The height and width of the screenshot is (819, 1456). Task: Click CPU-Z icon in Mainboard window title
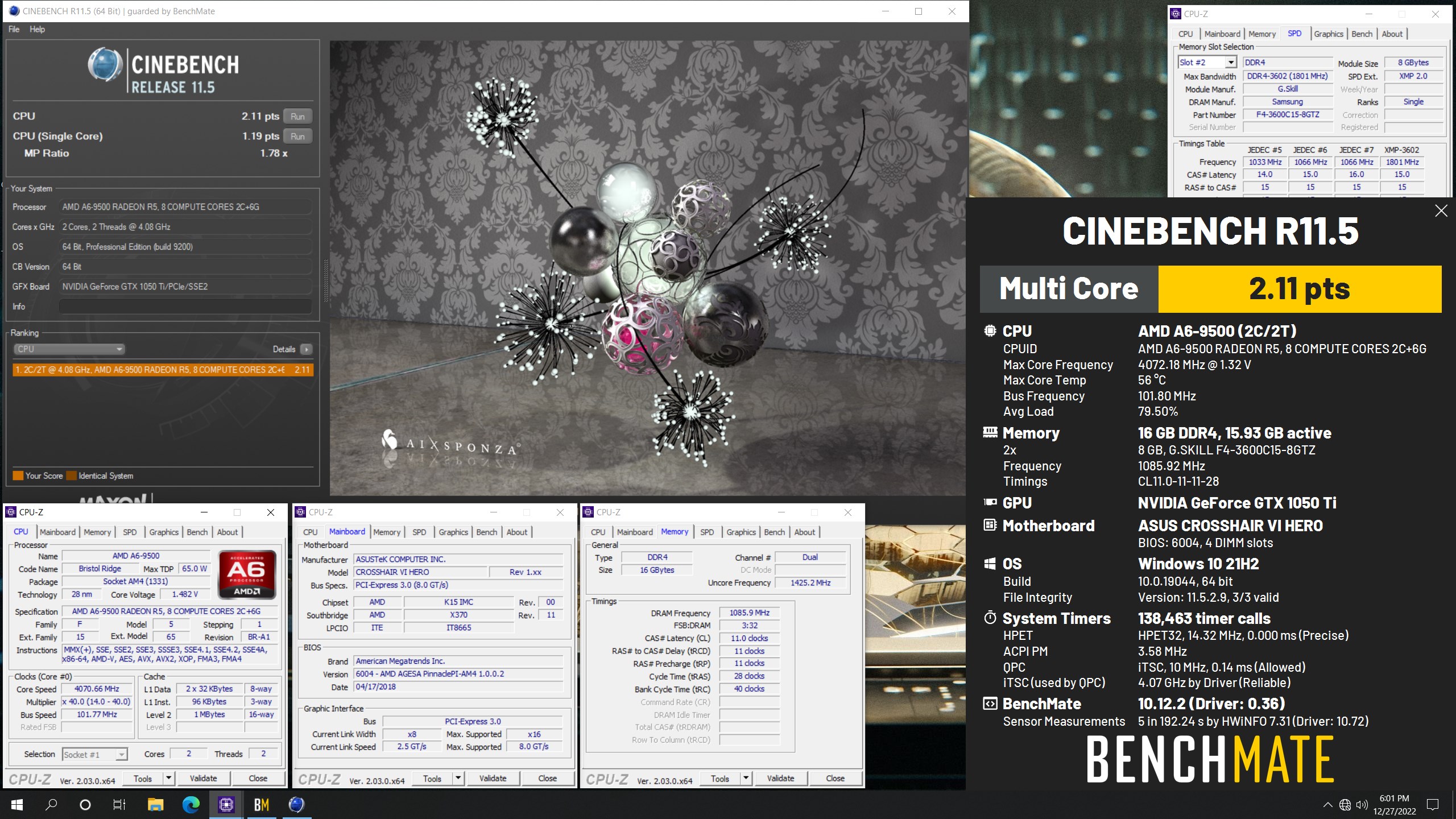pyautogui.click(x=300, y=512)
